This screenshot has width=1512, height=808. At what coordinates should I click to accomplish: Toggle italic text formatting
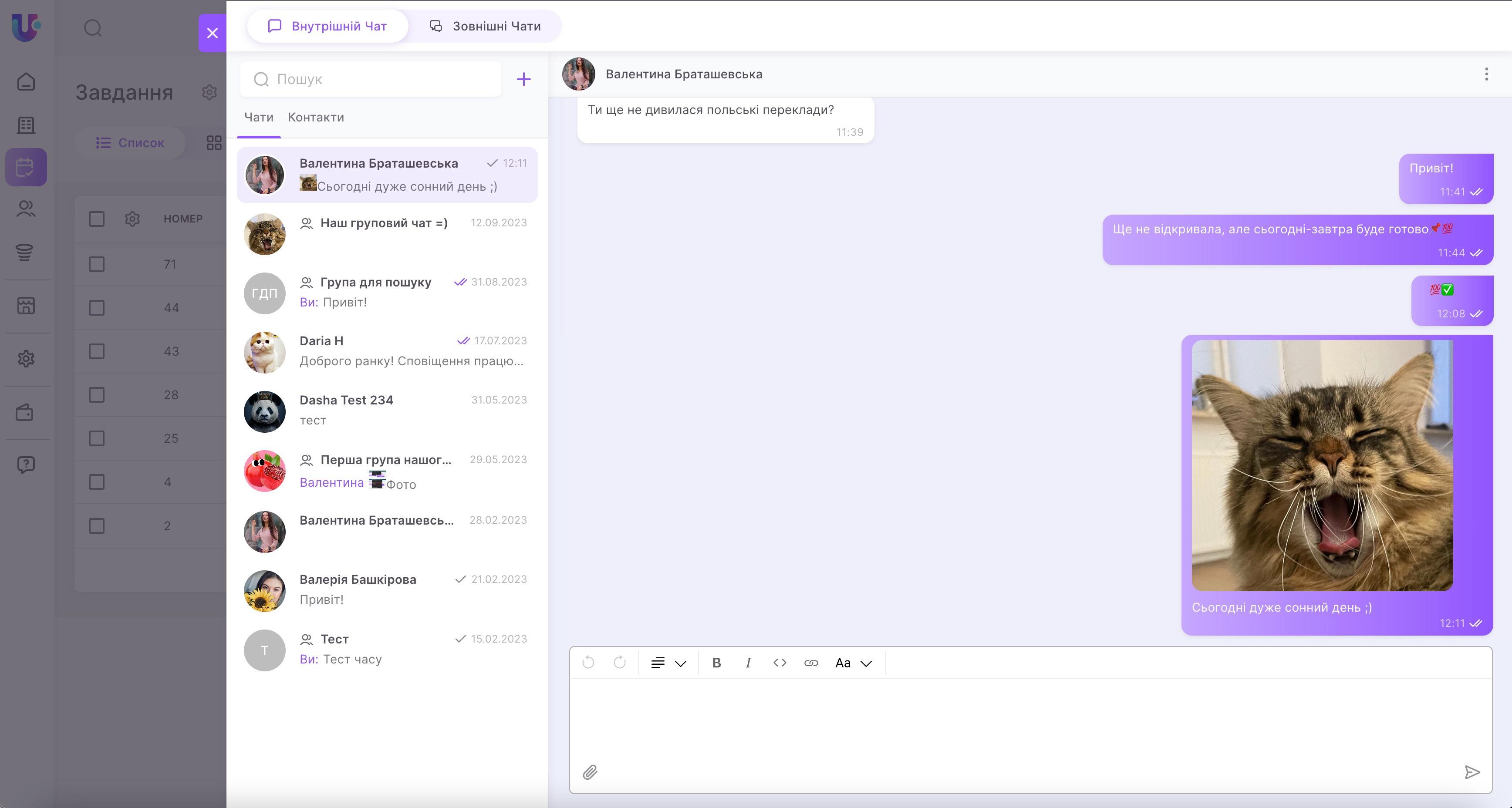pos(748,663)
